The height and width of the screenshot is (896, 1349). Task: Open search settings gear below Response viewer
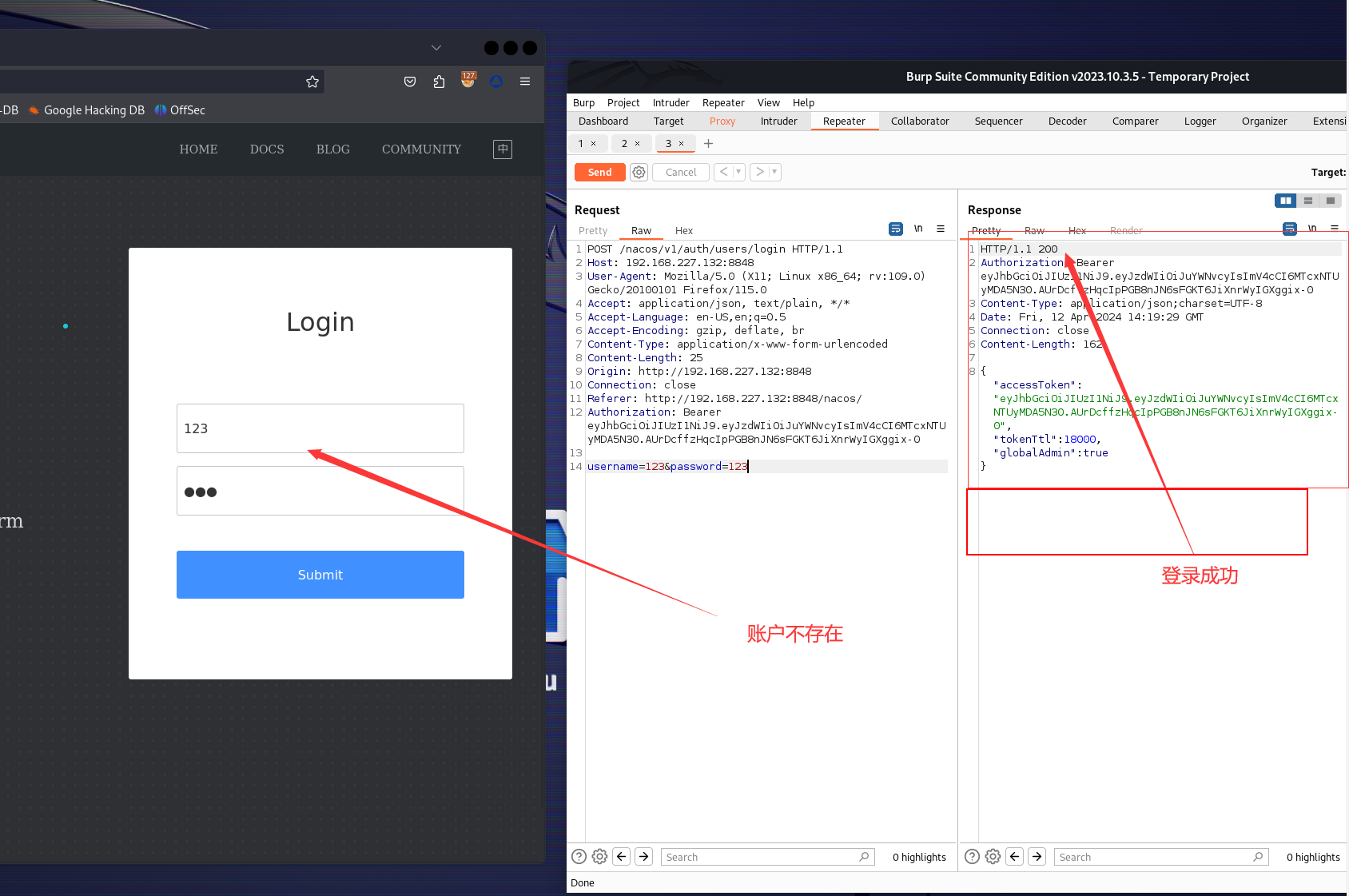pos(993,857)
